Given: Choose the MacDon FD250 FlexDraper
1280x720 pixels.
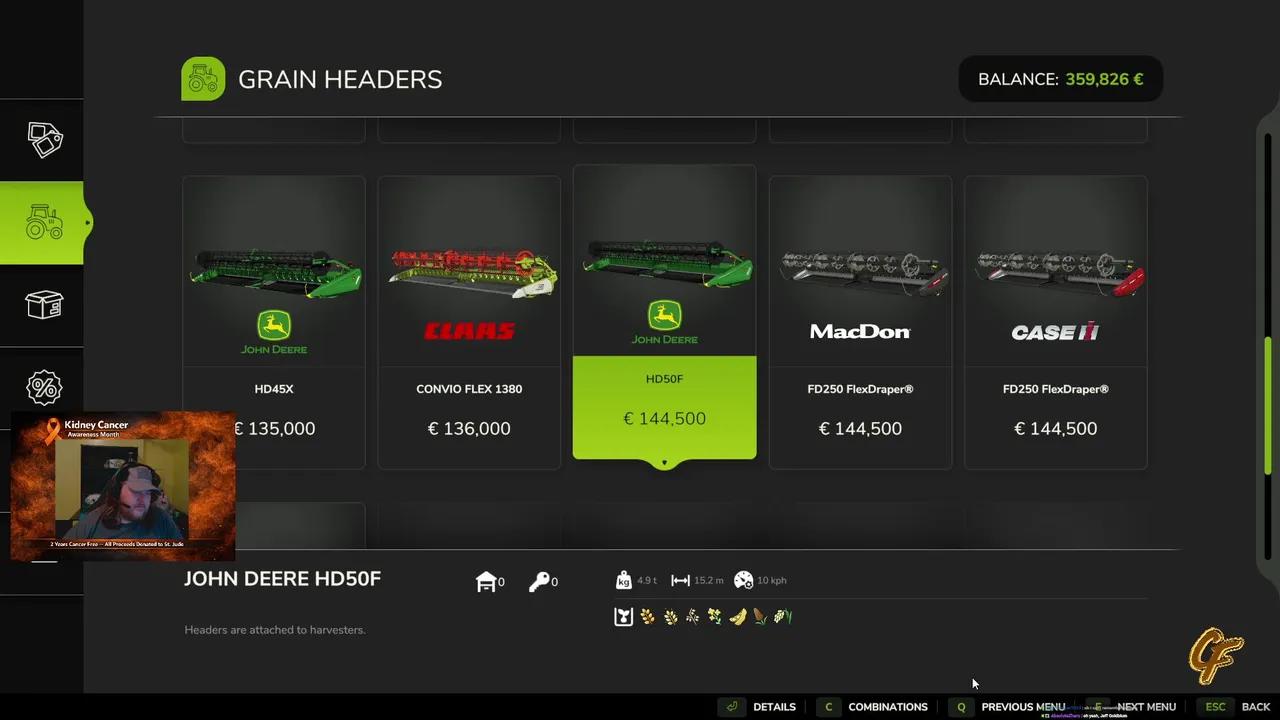Looking at the screenshot, I should click(860, 322).
